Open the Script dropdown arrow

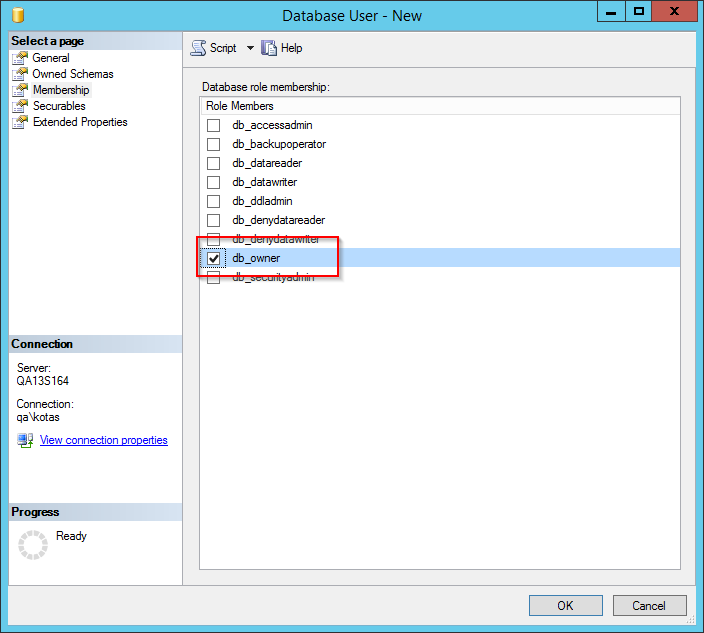250,48
